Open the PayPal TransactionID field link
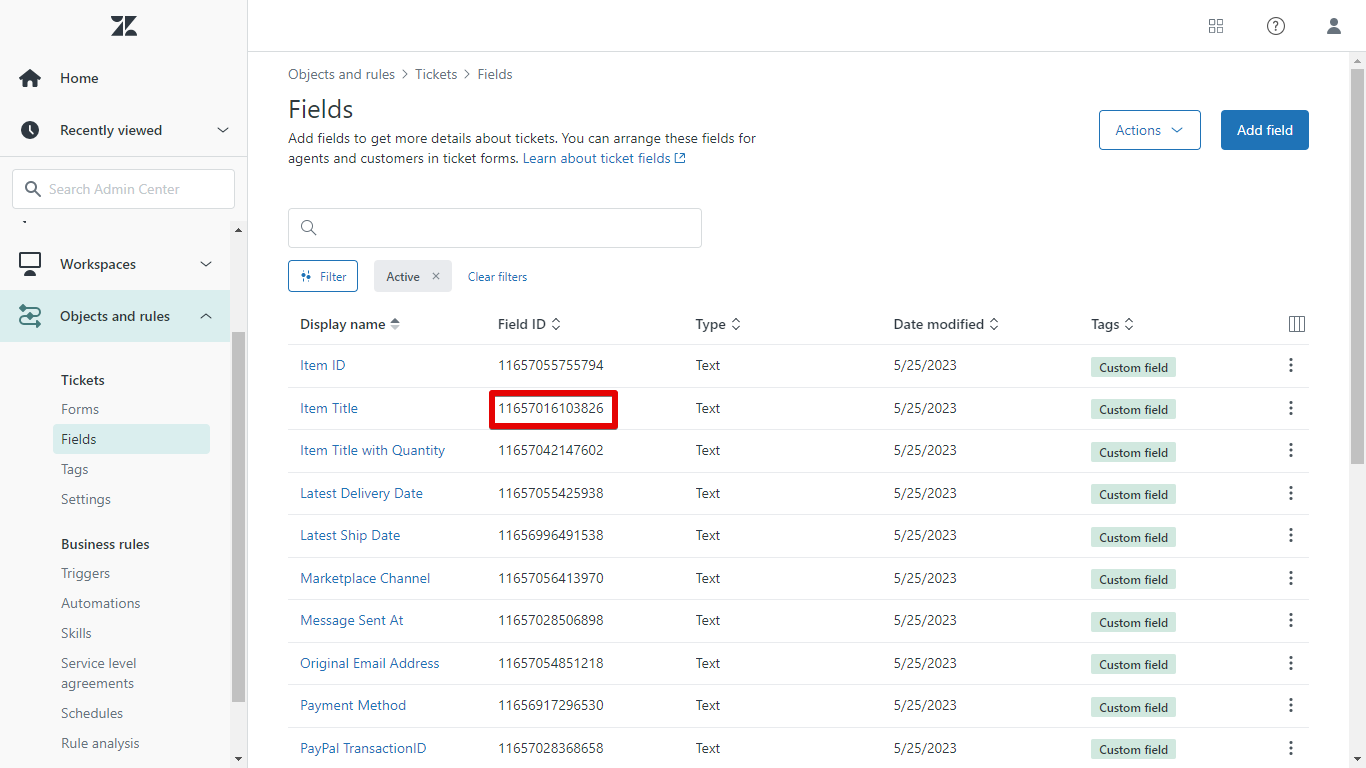The width and height of the screenshot is (1366, 768). click(x=363, y=748)
